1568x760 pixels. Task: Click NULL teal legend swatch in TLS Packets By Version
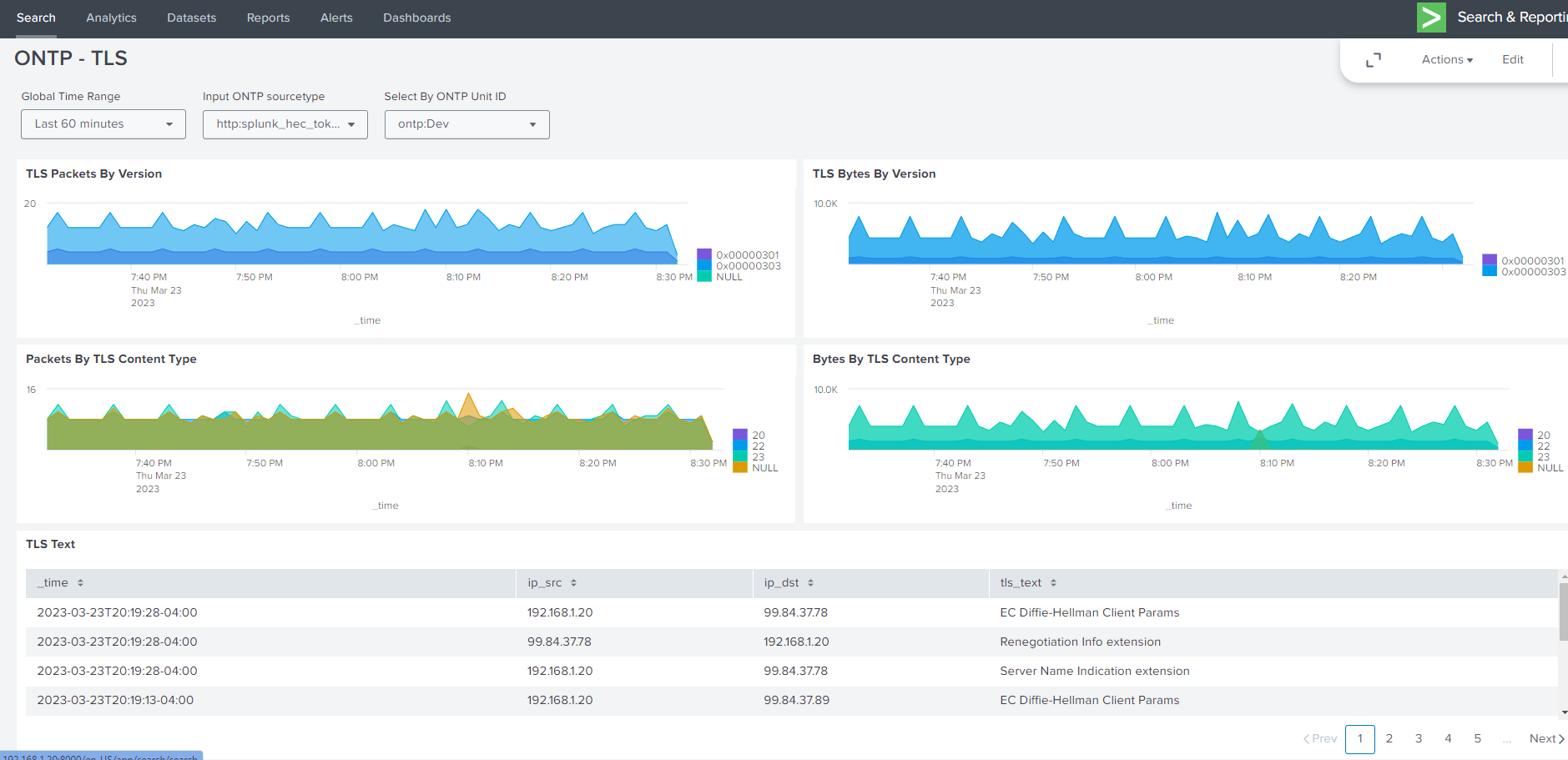(704, 276)
